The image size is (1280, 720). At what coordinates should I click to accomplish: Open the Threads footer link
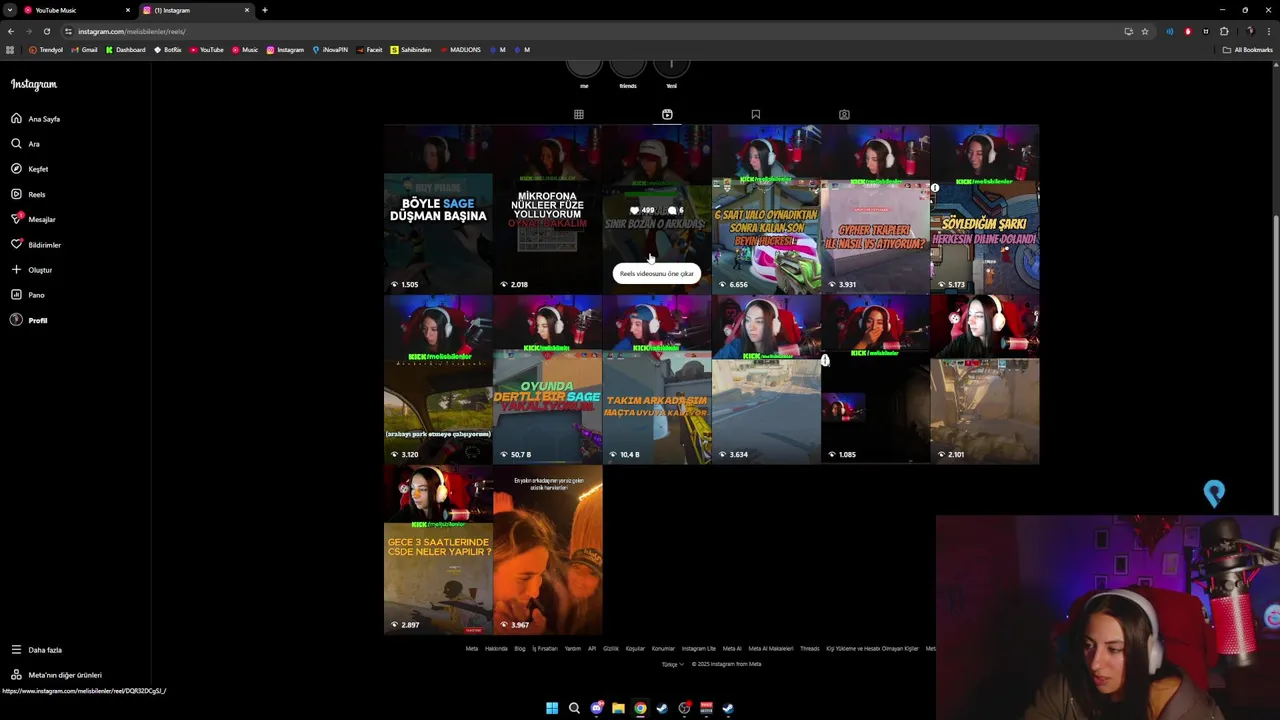[x=809, y=649]
